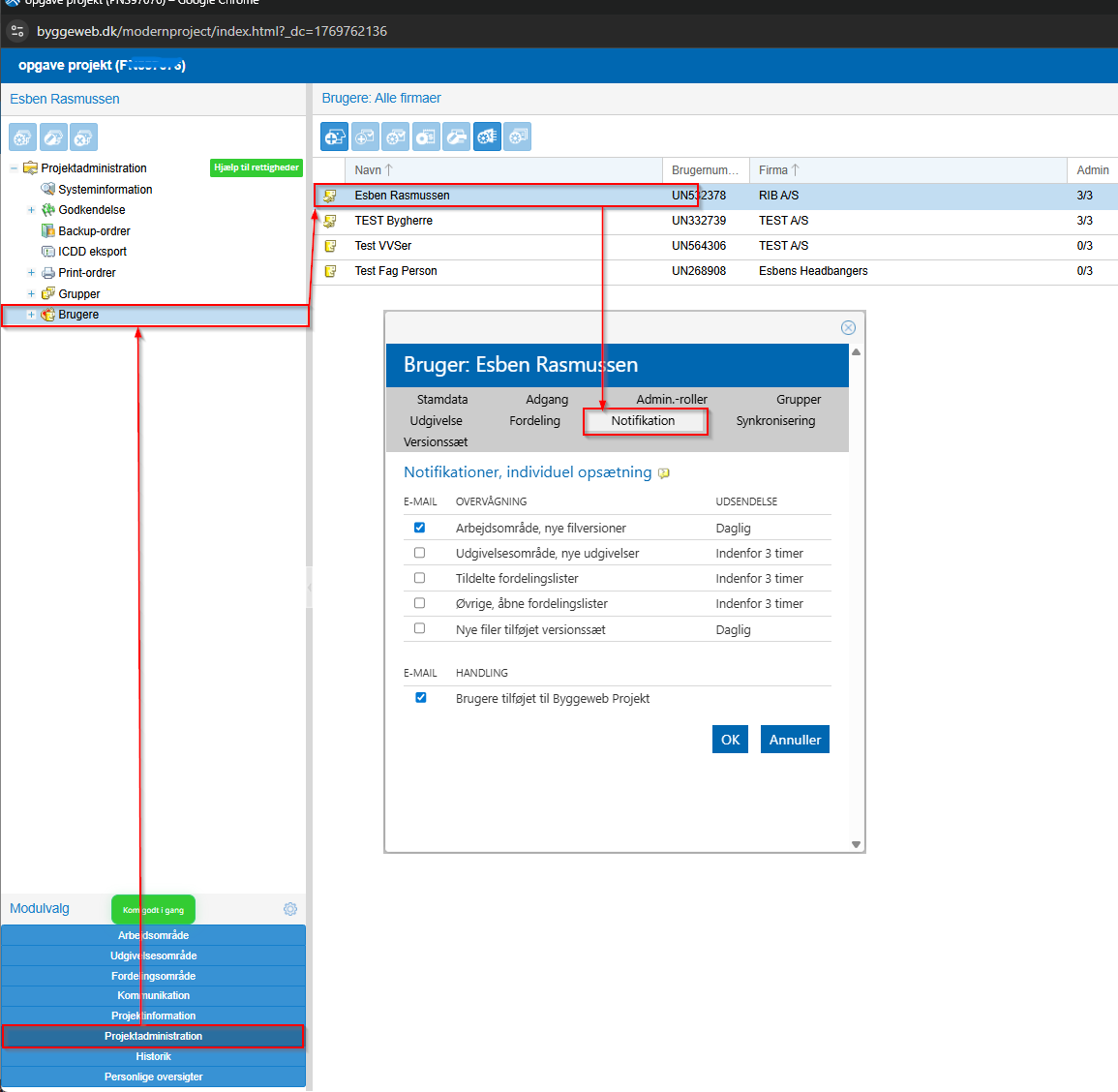1118x1092 pixels.
Task: Enable Udgivelsesområde, nye udgivelser checkbox
Action: (x=419, y=553)
